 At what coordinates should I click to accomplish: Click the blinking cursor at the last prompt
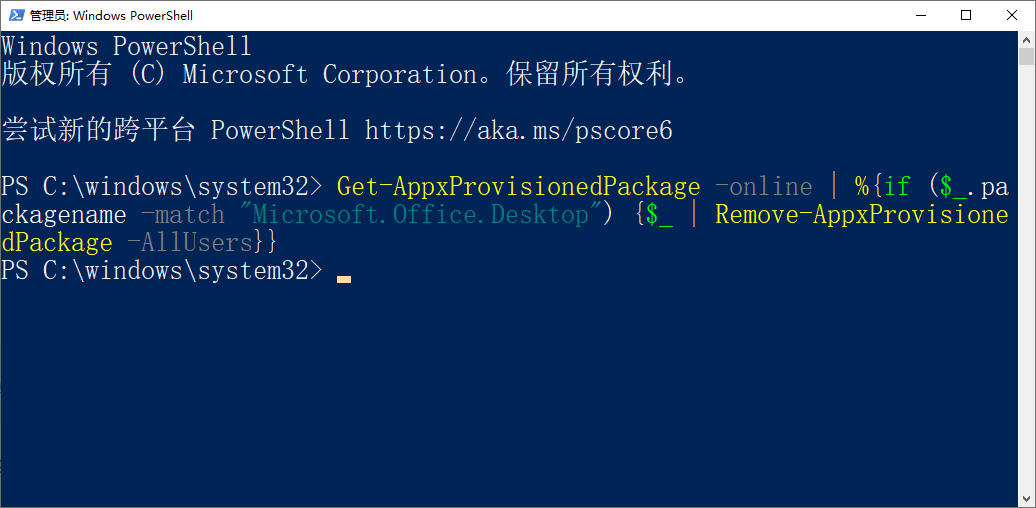344,279
